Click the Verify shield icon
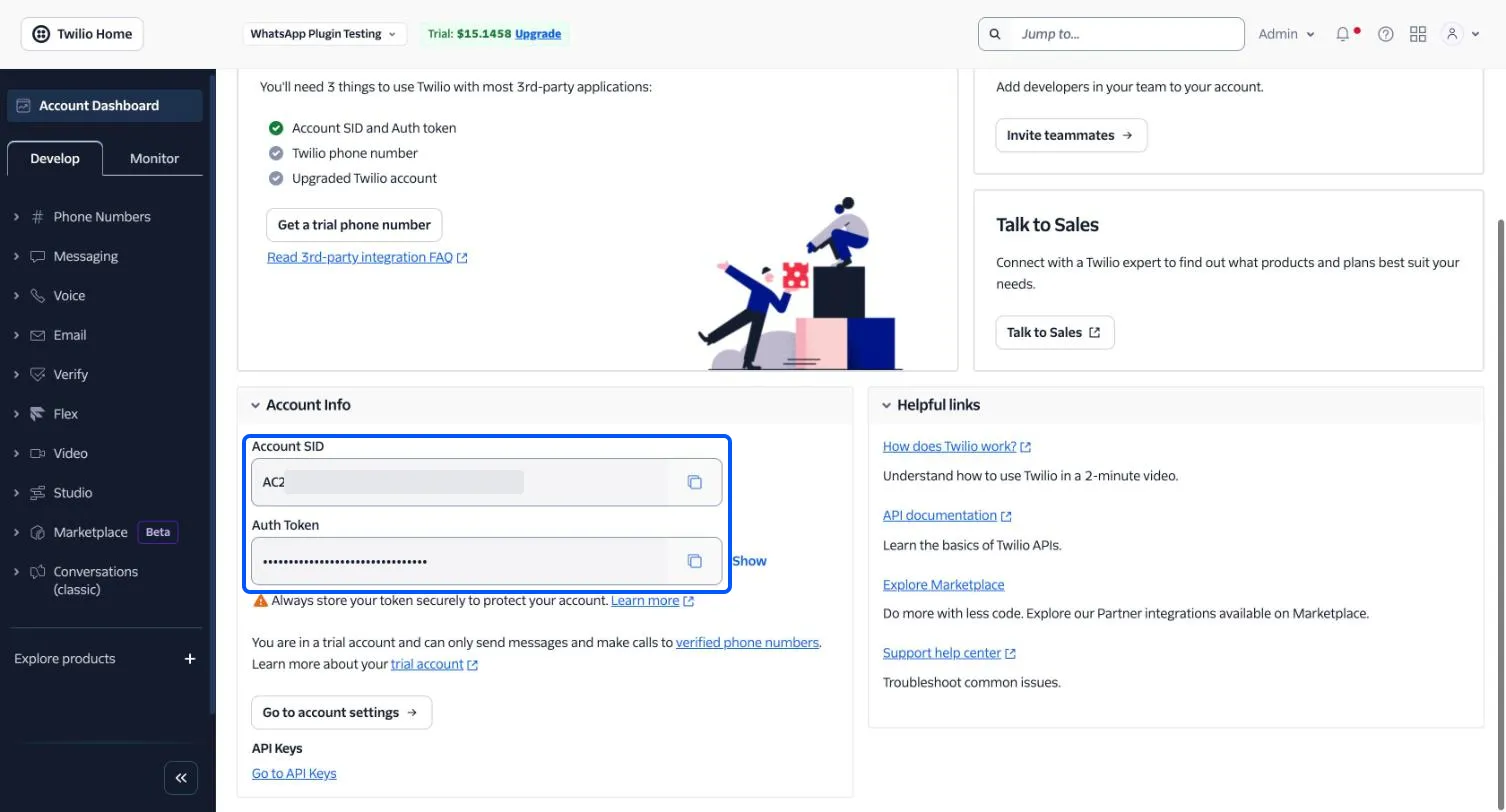 [x=38, y=374]
